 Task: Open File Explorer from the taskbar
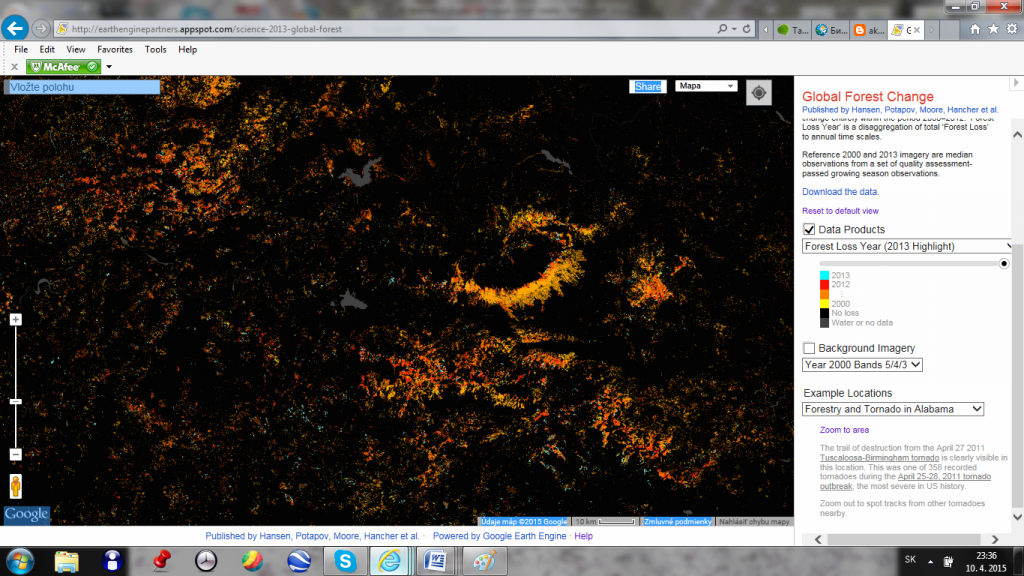[67, 562]
